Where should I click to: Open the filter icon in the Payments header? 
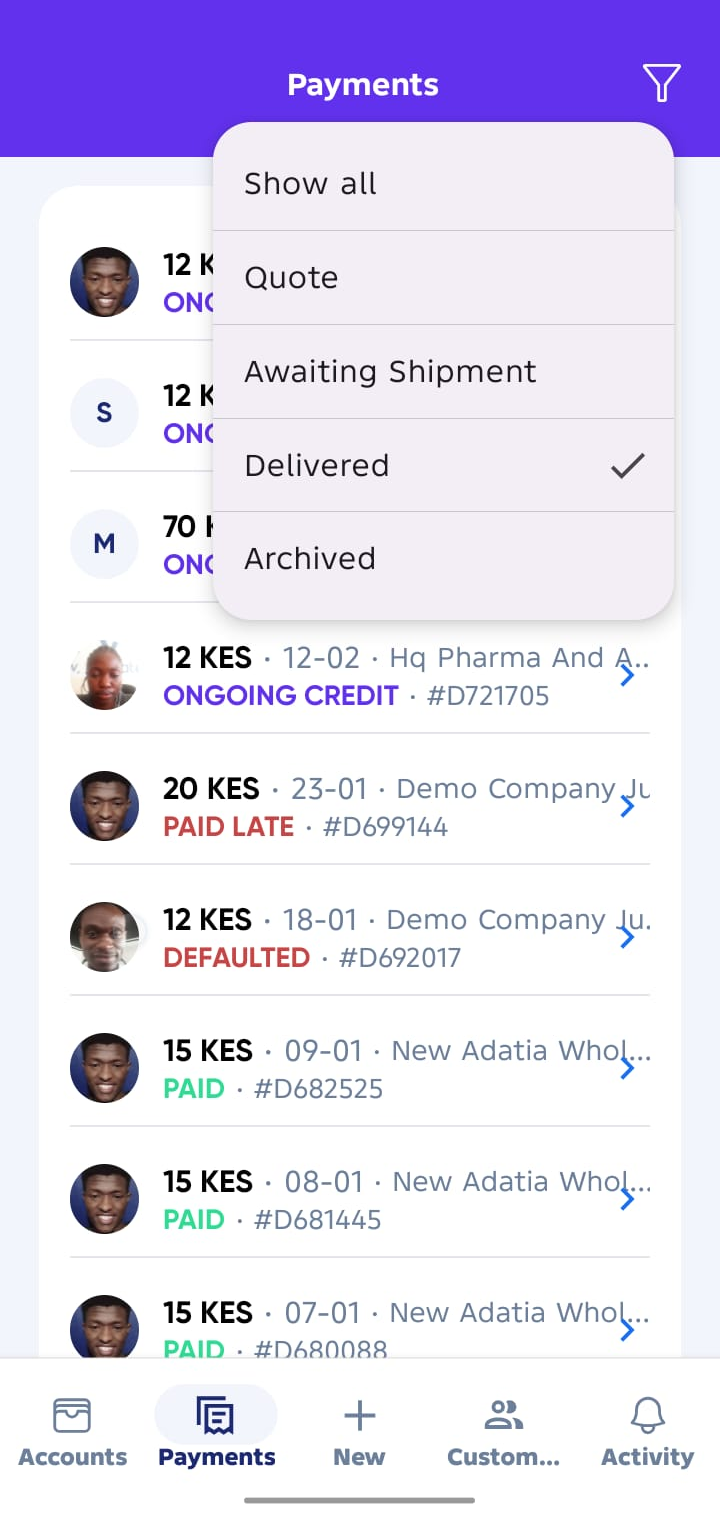(x=661, y=84)
